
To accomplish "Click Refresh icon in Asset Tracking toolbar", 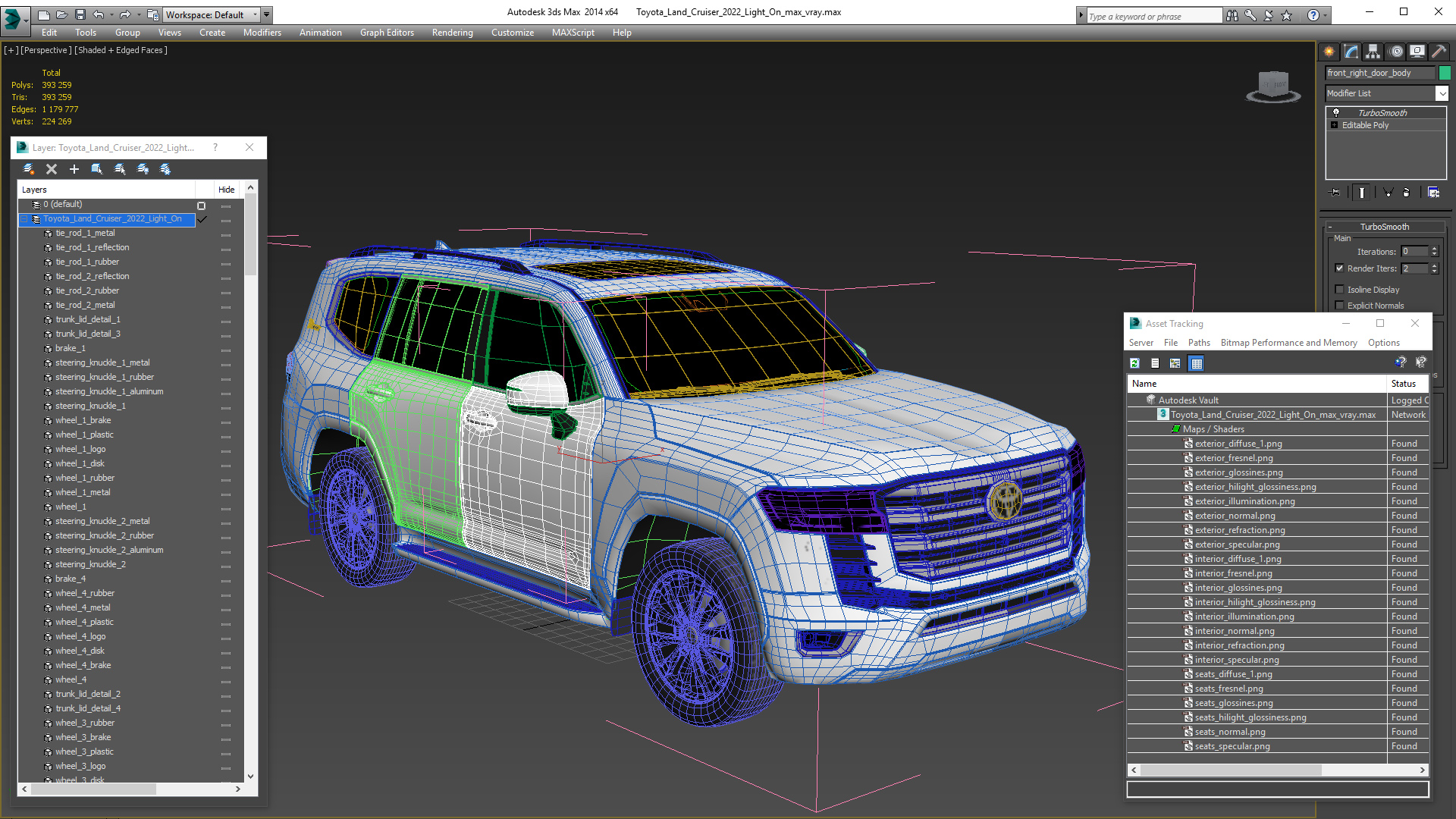I will [1134, 363].
